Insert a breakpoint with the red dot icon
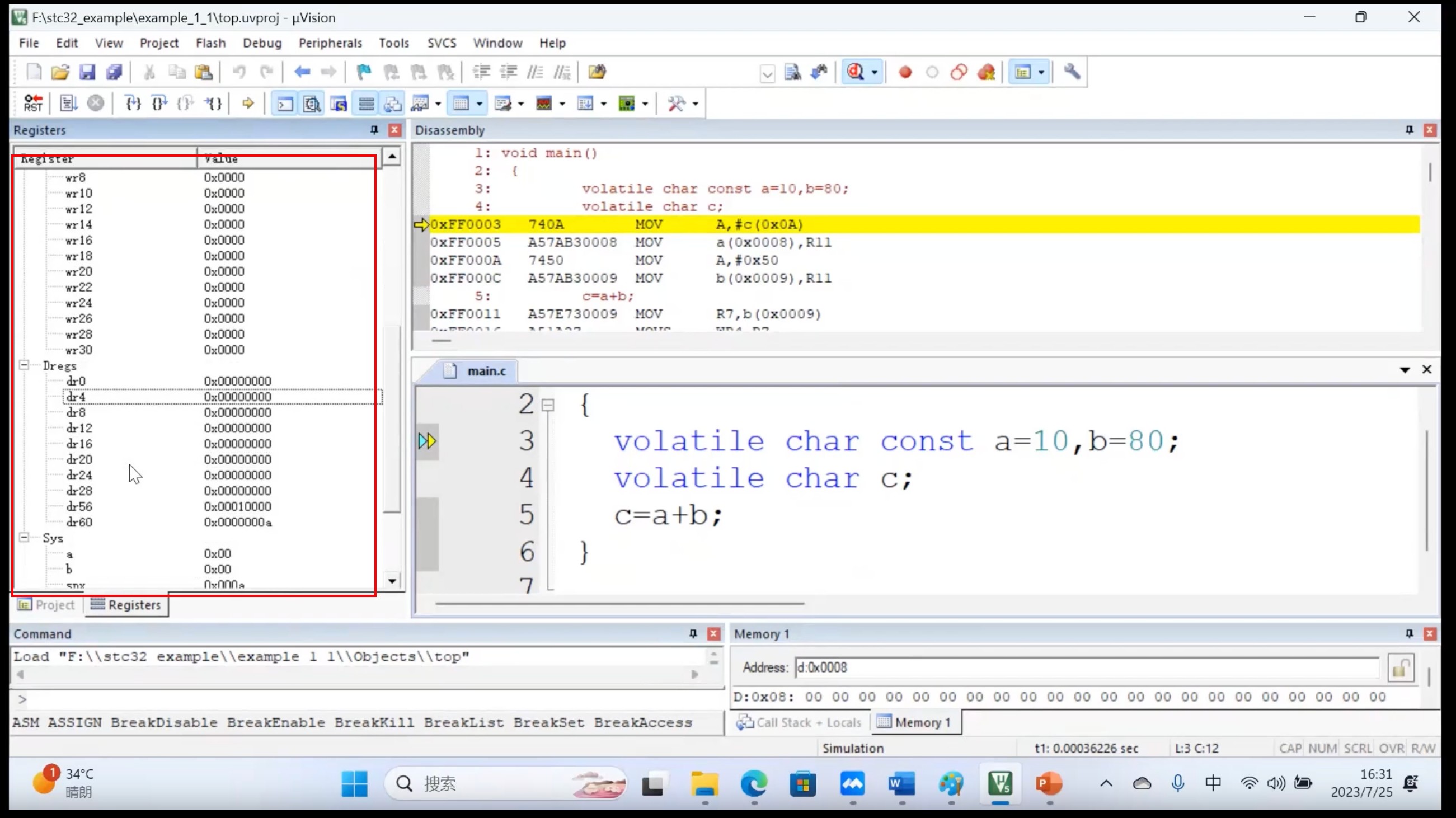The width and height of the screenshot is (1456, 818). click(x=905, y=72)
